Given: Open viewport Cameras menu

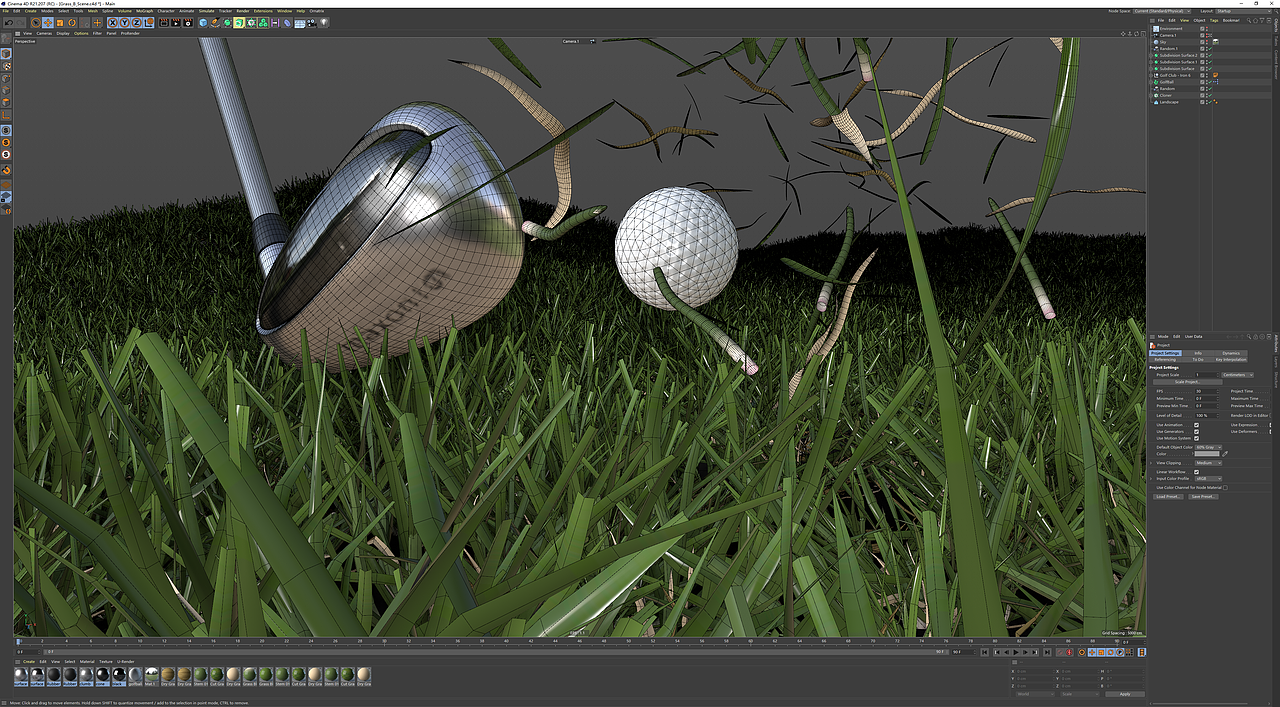Looking at the screenshot, I should point(44,33).
